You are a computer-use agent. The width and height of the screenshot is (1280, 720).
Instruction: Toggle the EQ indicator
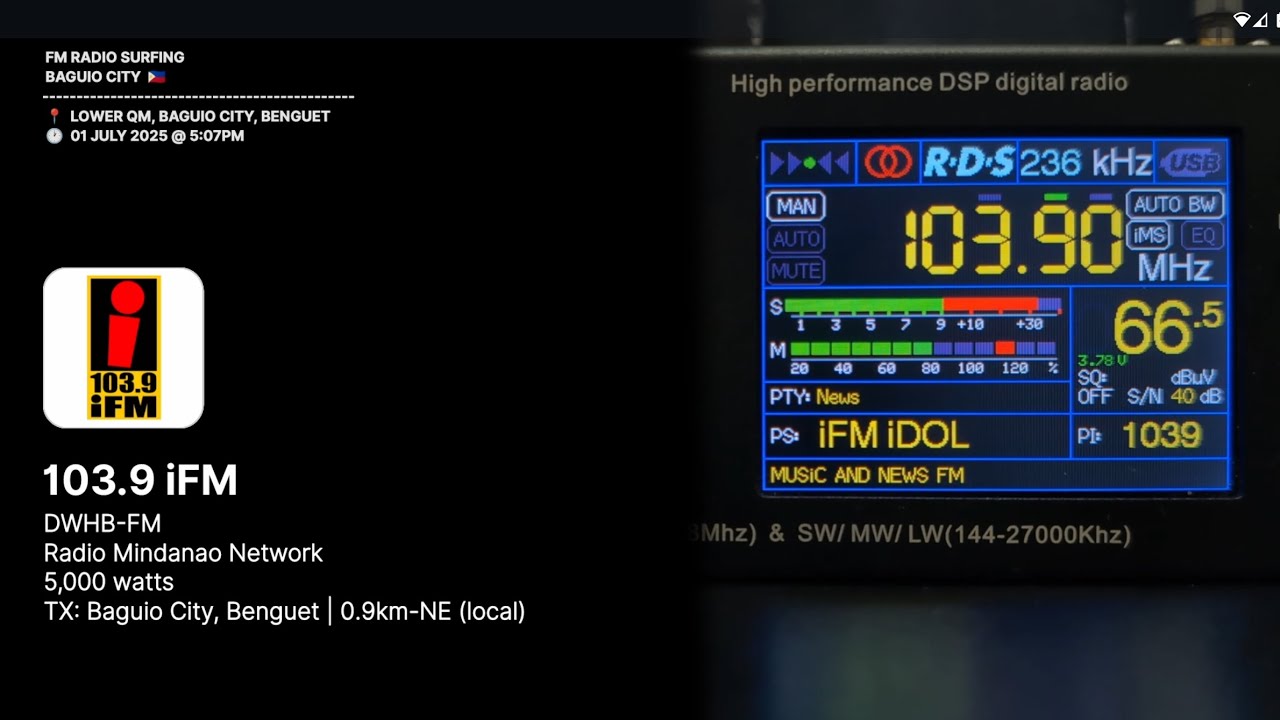[1202, 235]
